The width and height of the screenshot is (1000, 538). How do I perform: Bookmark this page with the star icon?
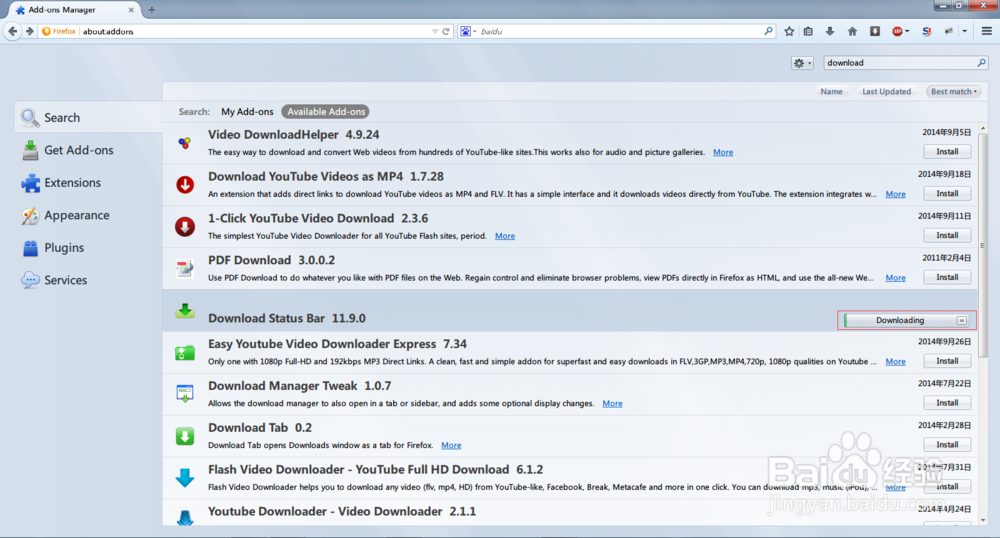(x=789, y=31)
